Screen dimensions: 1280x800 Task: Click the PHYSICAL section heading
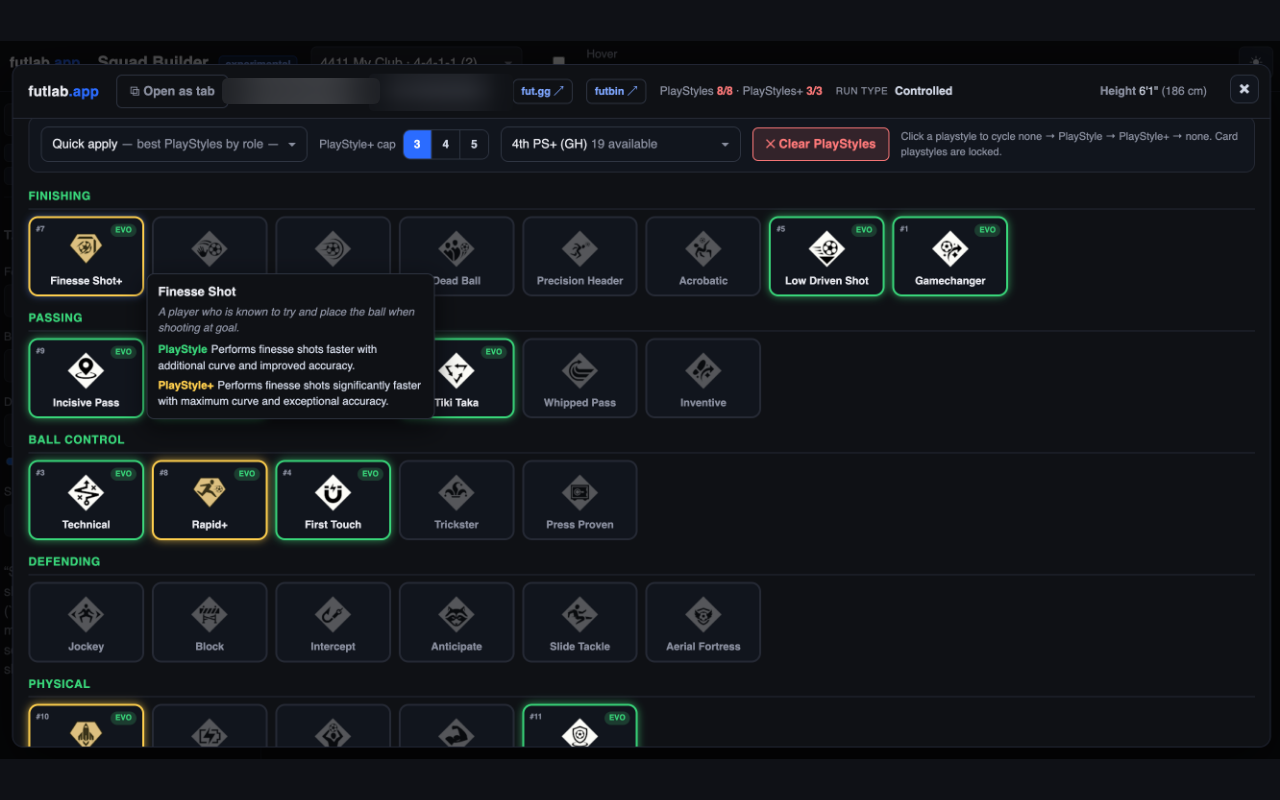coord(59,684)
